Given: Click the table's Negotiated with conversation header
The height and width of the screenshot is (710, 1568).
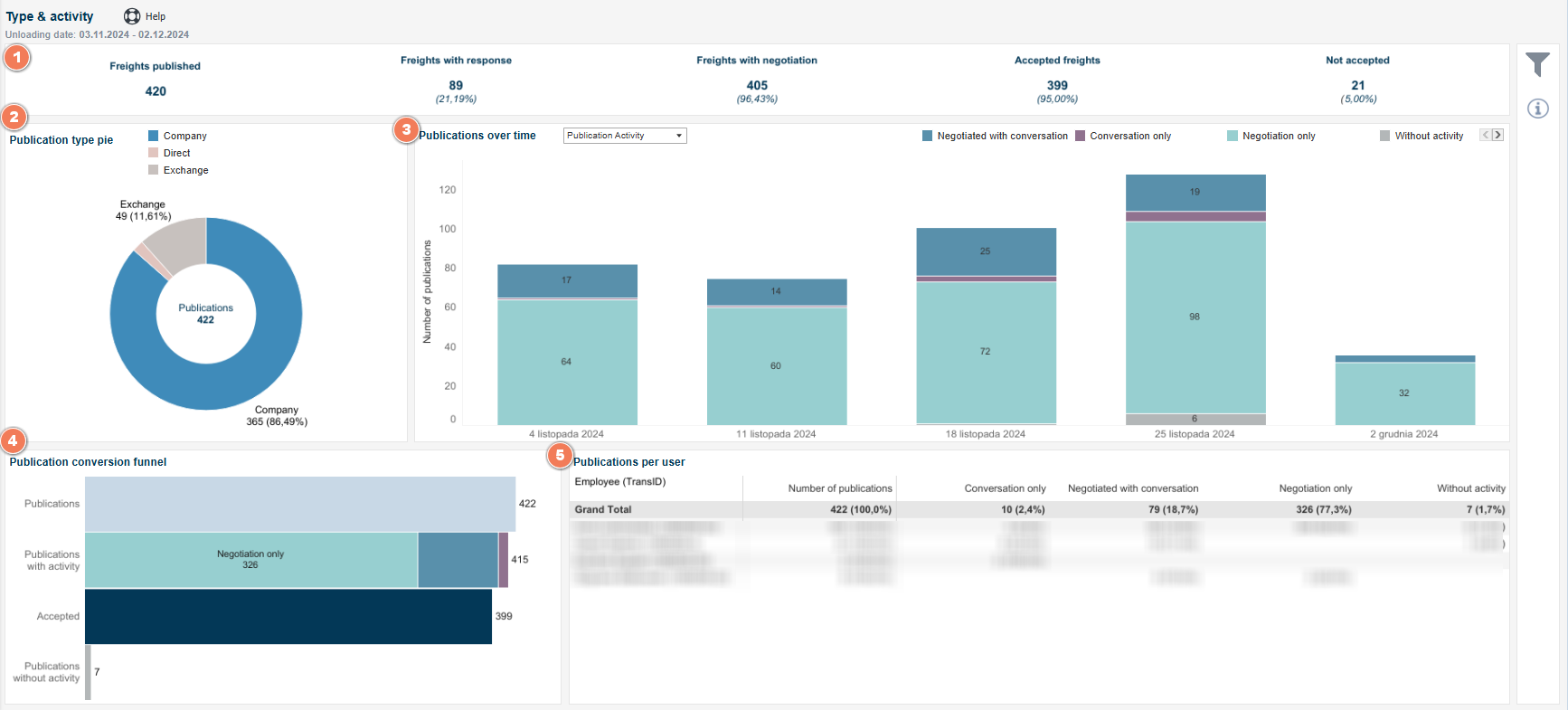Looking at the screenshot, I should click(1133, 488).
